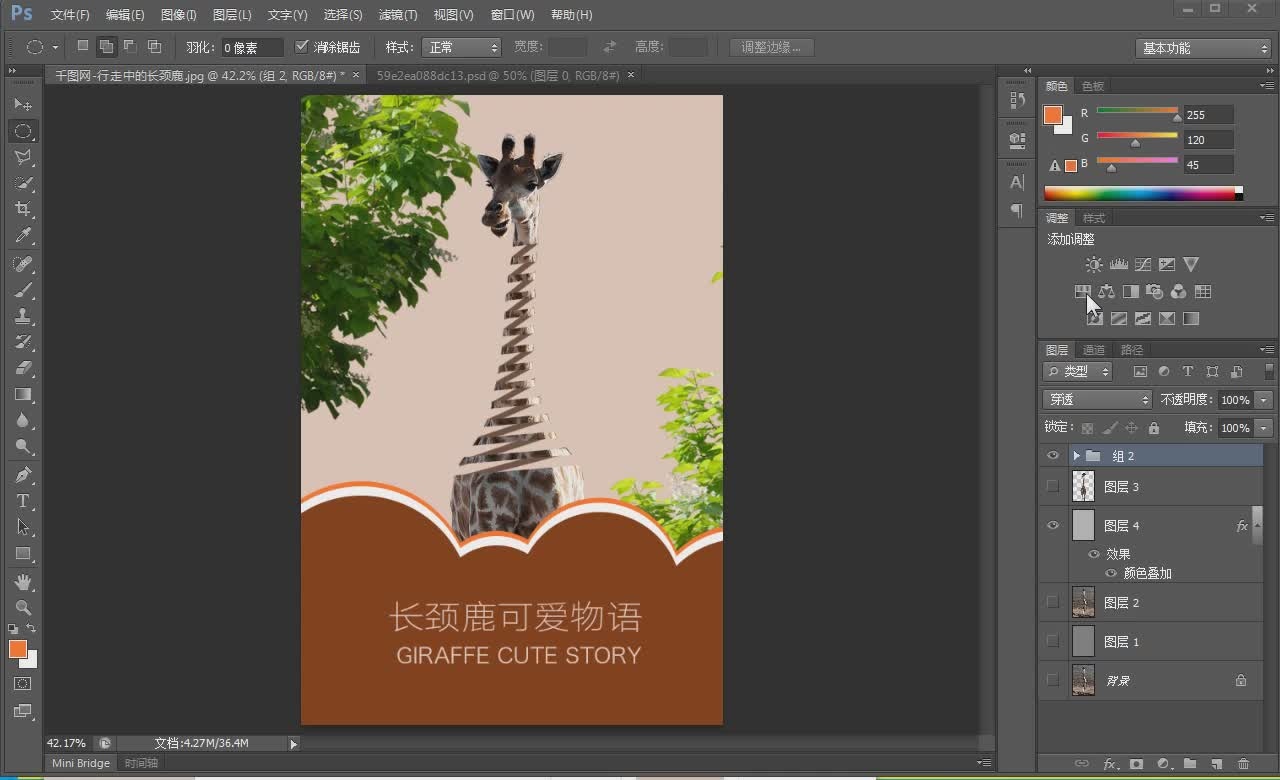Open the layer filter 类型 dropdown

coord(1078,371)
